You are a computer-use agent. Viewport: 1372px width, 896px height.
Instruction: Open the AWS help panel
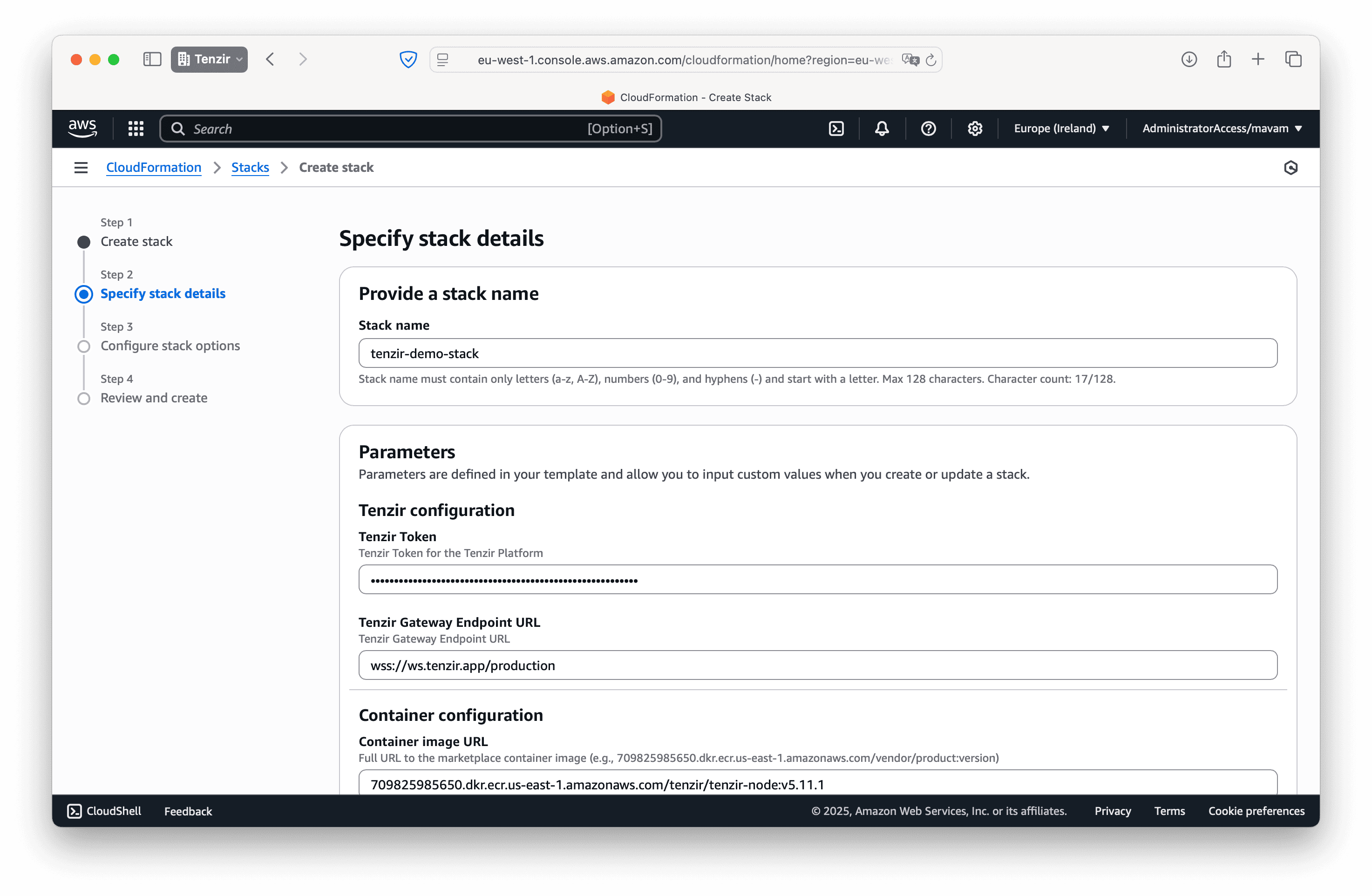[x=928, y=129]
